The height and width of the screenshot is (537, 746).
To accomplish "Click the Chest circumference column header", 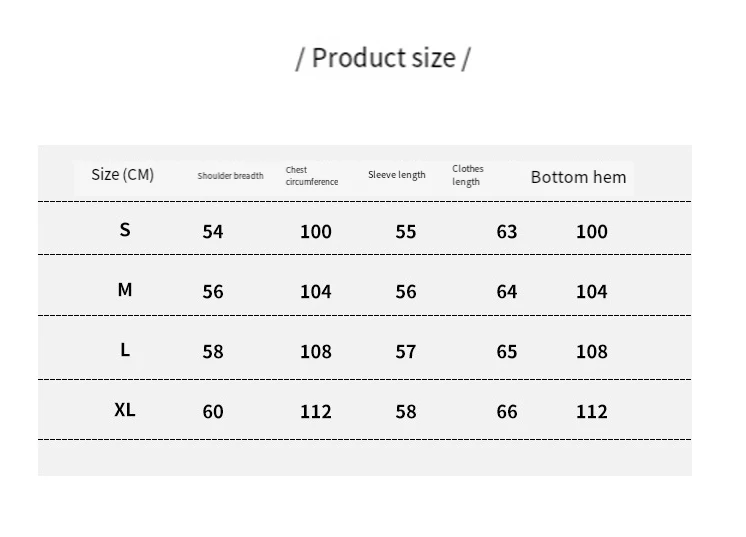I will 311,176.
